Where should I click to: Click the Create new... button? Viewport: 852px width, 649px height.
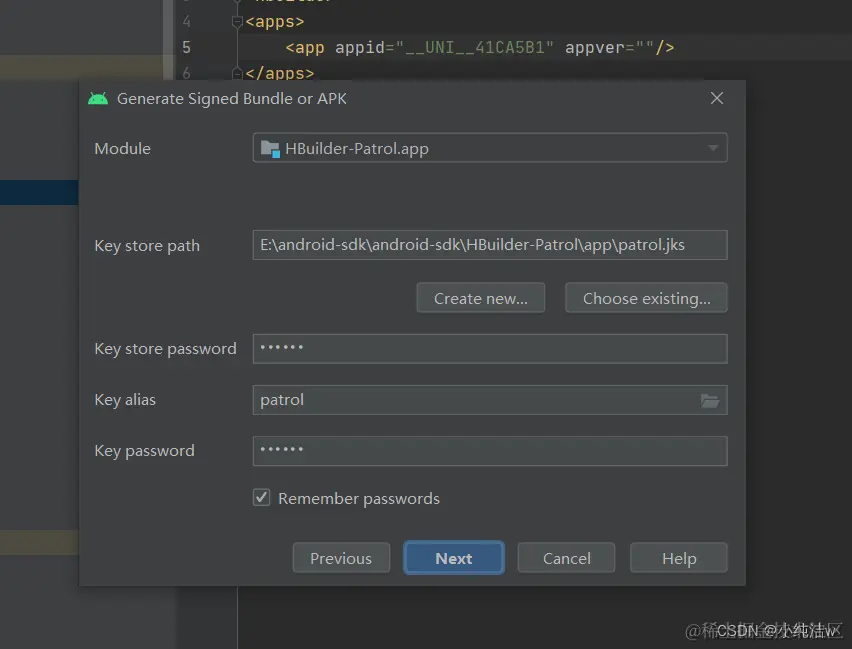tap(480, 298)
